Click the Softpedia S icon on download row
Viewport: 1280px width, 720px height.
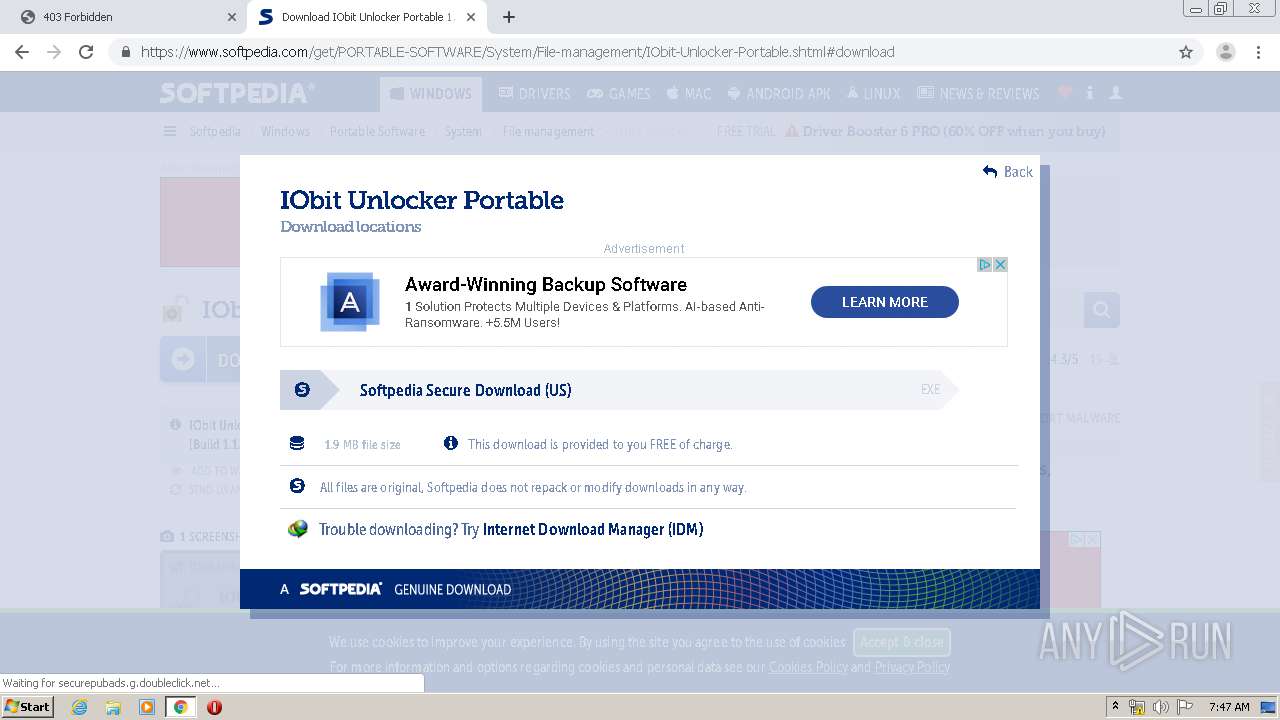pos(301,390)
